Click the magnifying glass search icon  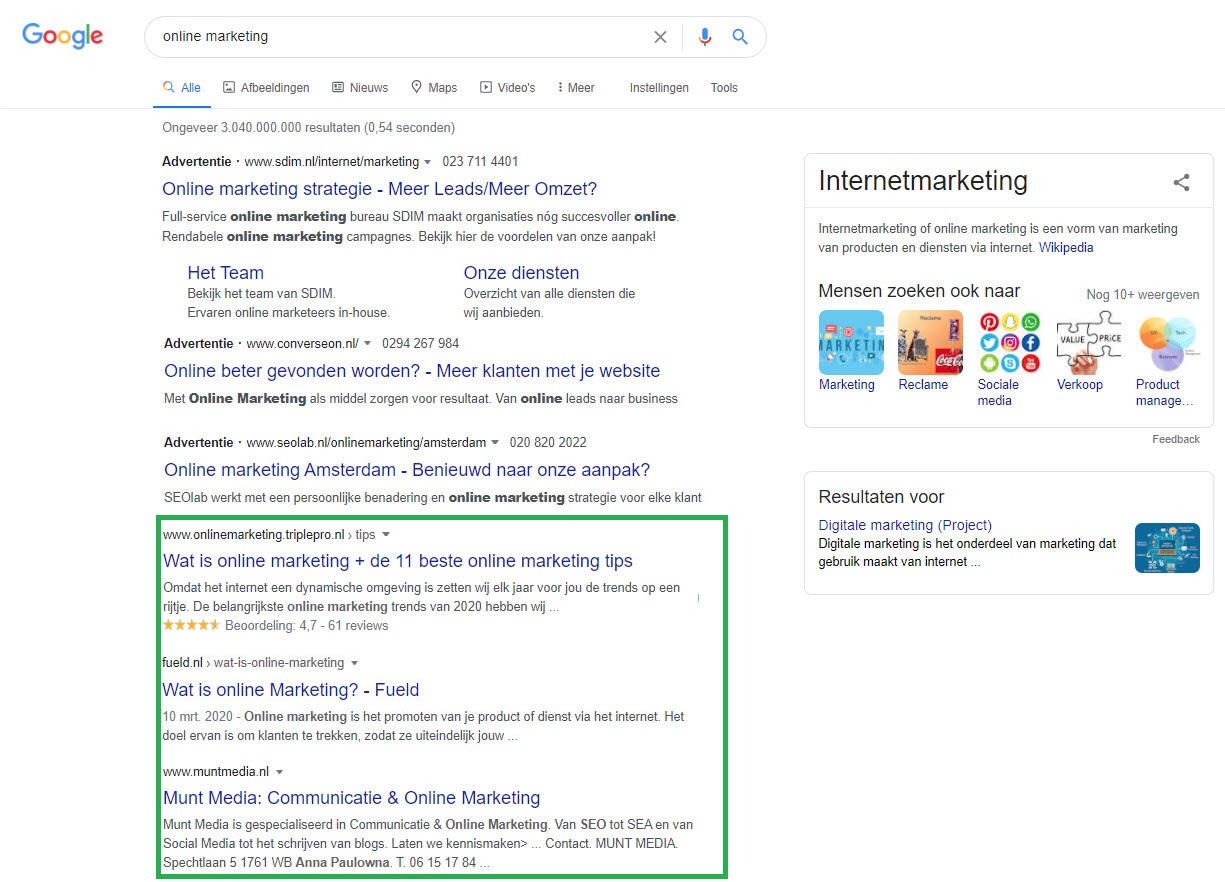coord(740,36)
